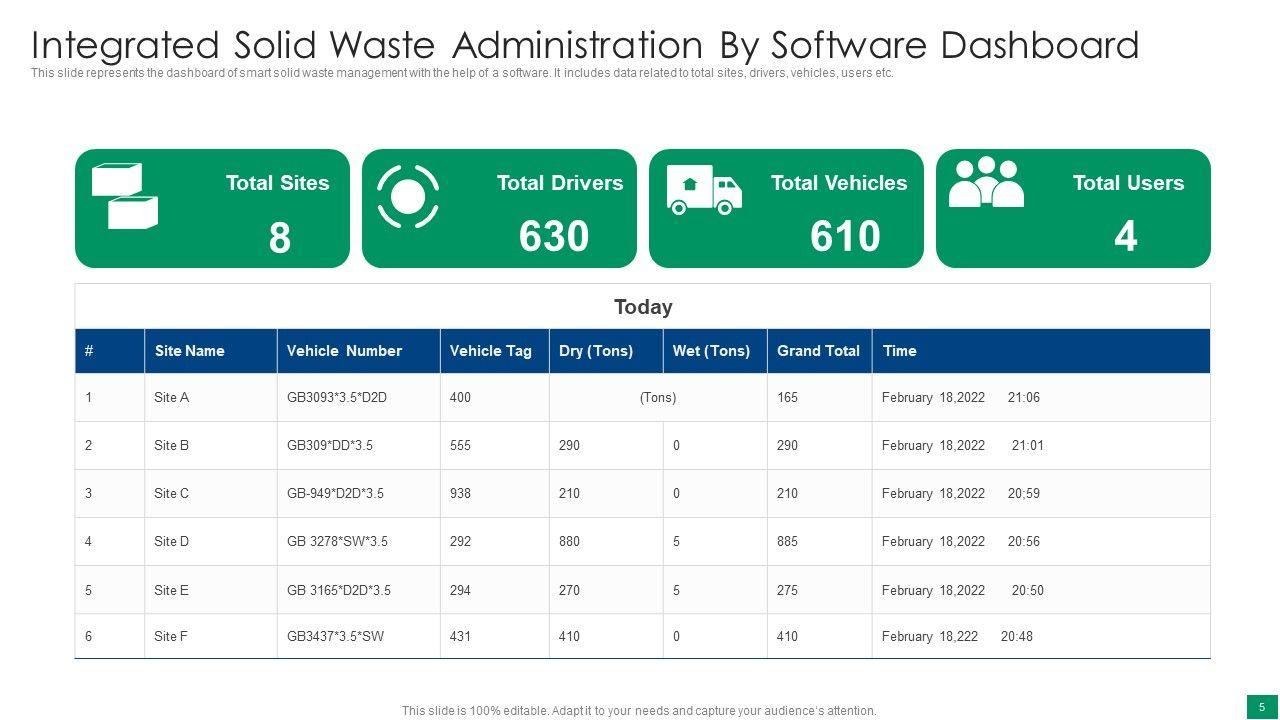Click grand total value 885
Image resolution: width=1280 pixels, height=720 pixels.
tap(787, 542)
